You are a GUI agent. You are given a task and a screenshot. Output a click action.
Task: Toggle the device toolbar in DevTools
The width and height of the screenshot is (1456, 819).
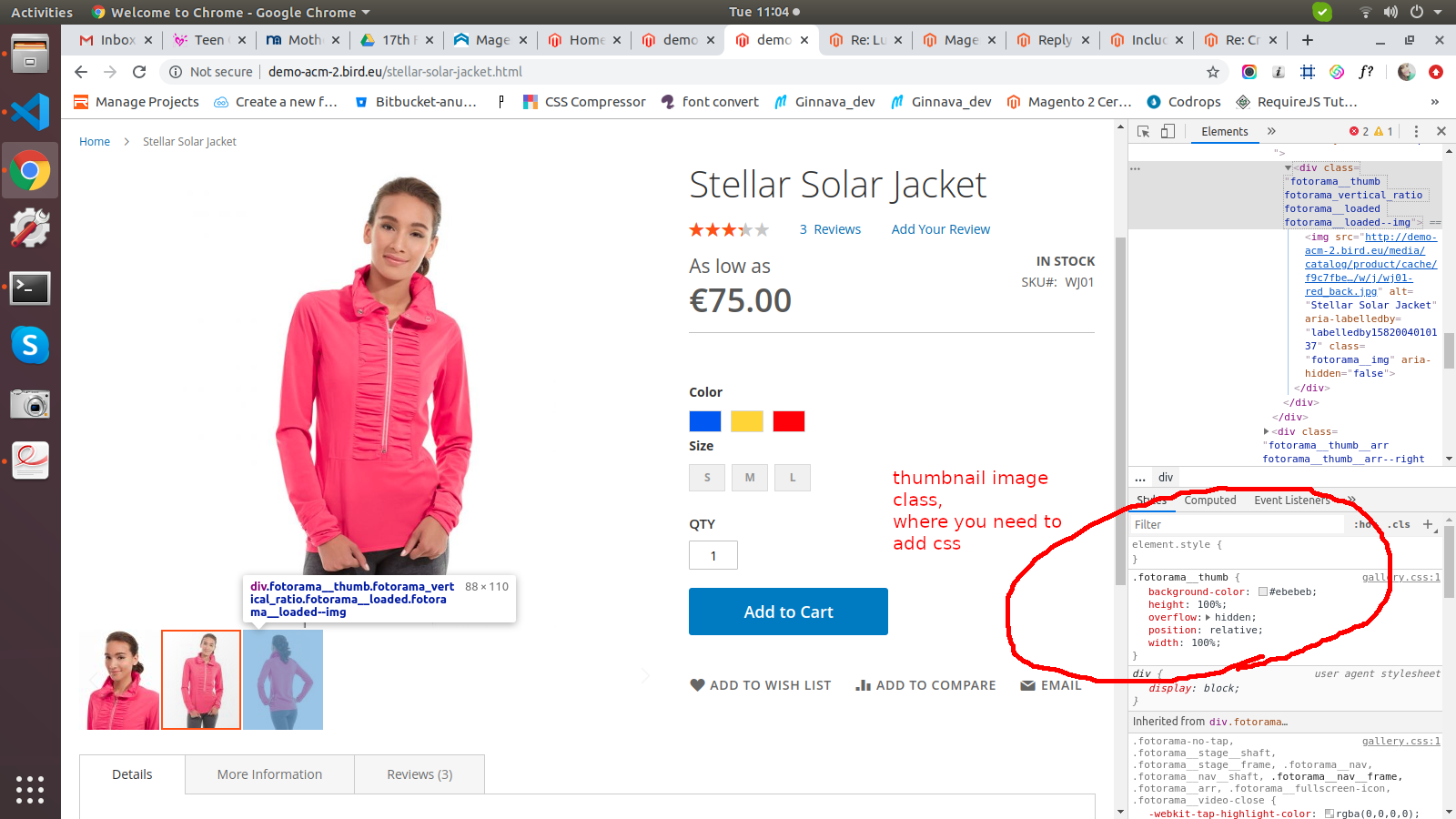tap(1168, 131)
